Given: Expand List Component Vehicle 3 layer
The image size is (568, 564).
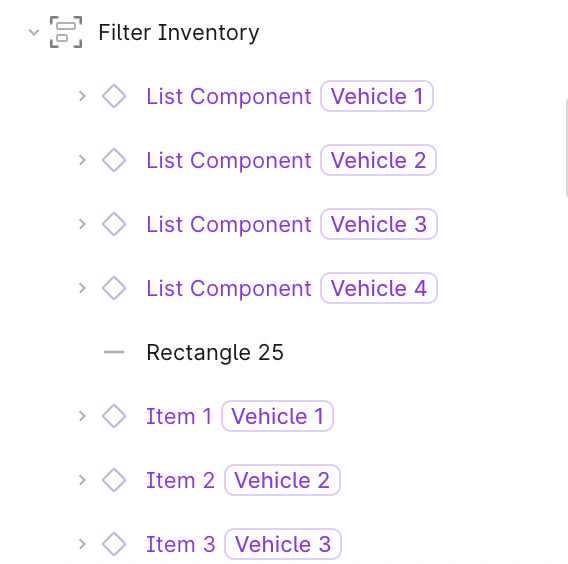Looking at the screenshot, I should (x=82, y=224).
